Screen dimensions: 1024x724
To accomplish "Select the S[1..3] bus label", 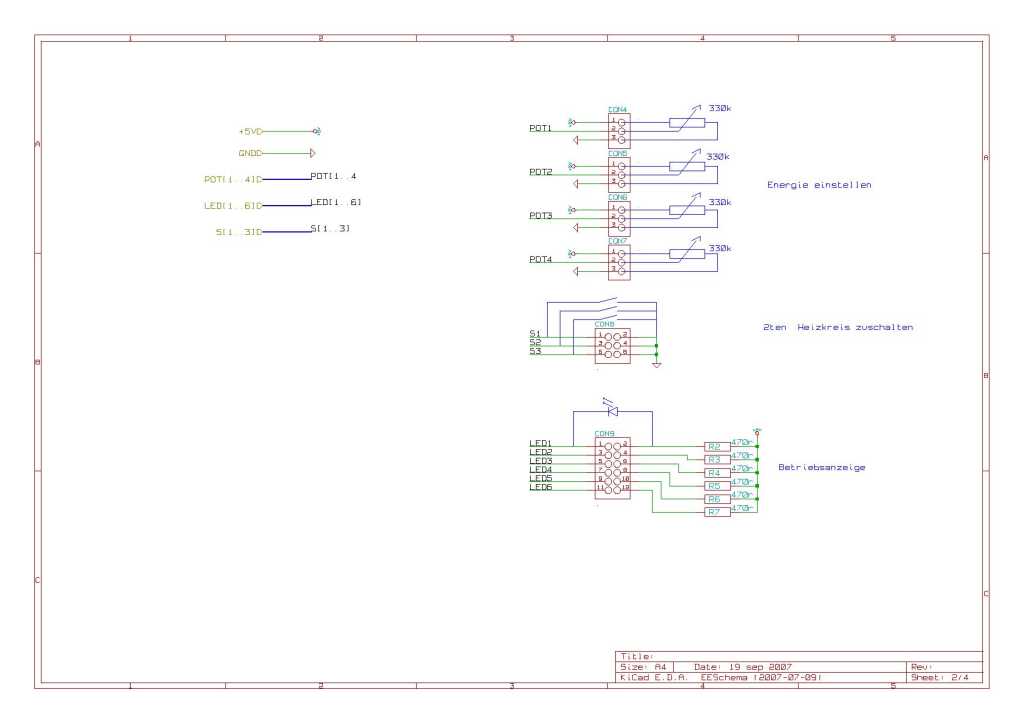I will (x=330, y=228).
